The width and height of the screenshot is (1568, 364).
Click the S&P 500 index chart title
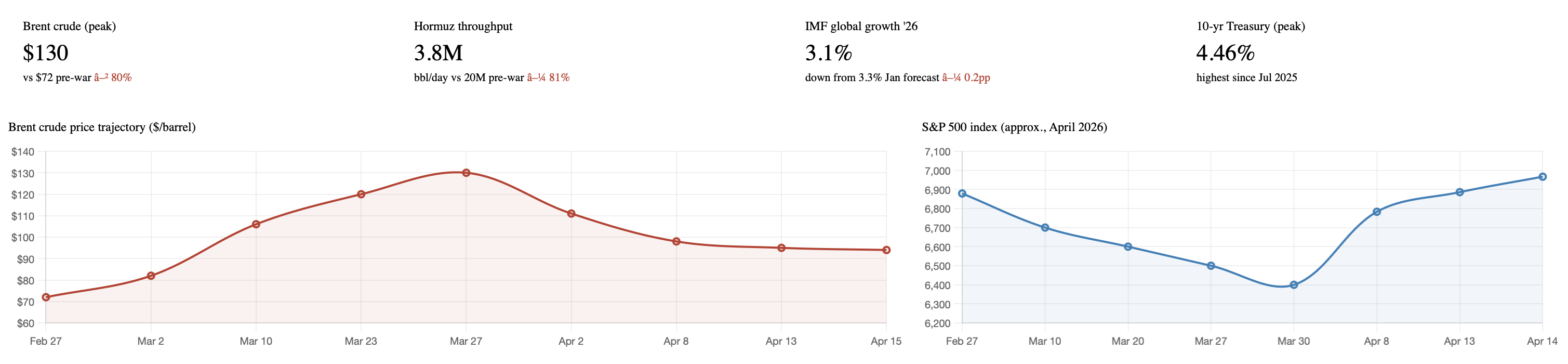(1014, 127)
